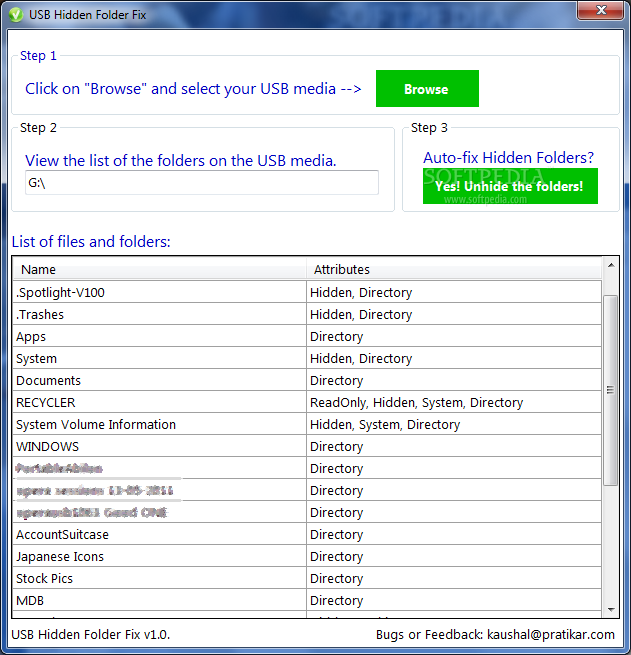Select the System Volume Information row
The height and width of the screenshot is (655, 631).
point(307,424)
